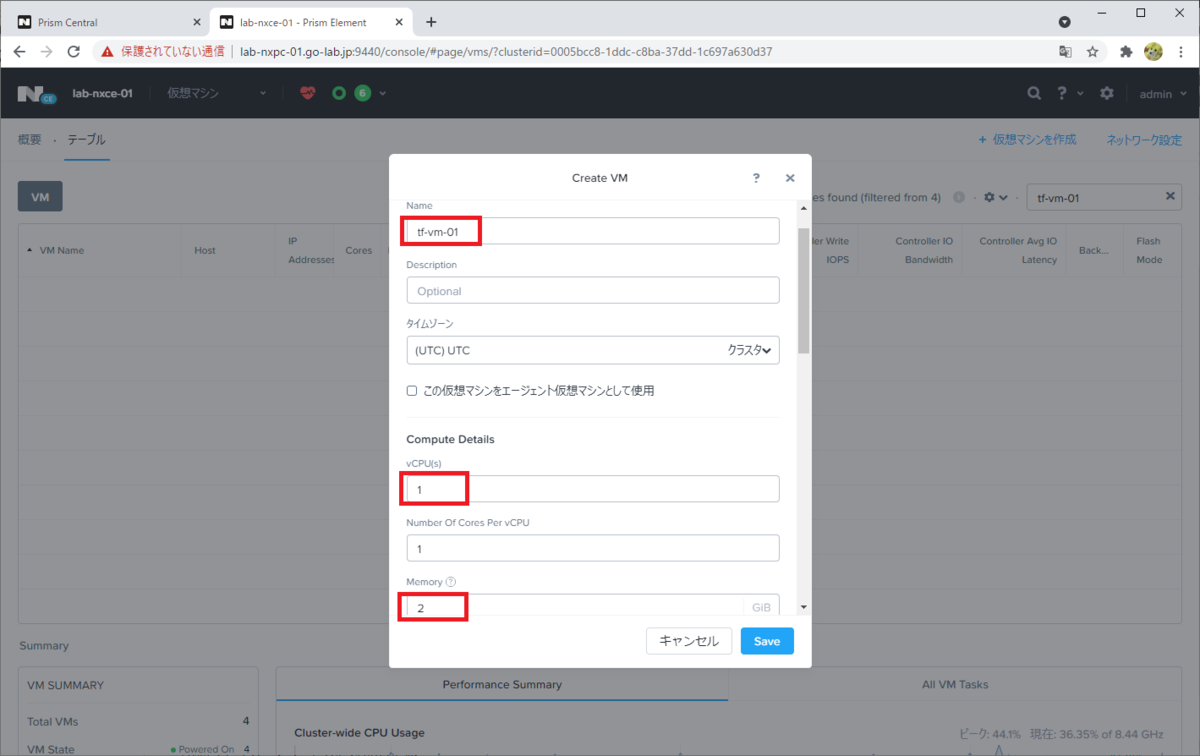Open the search magnifier in the header
Image resolution: width=1200 pixels, height=756 pixels.
click(1034, 93)
